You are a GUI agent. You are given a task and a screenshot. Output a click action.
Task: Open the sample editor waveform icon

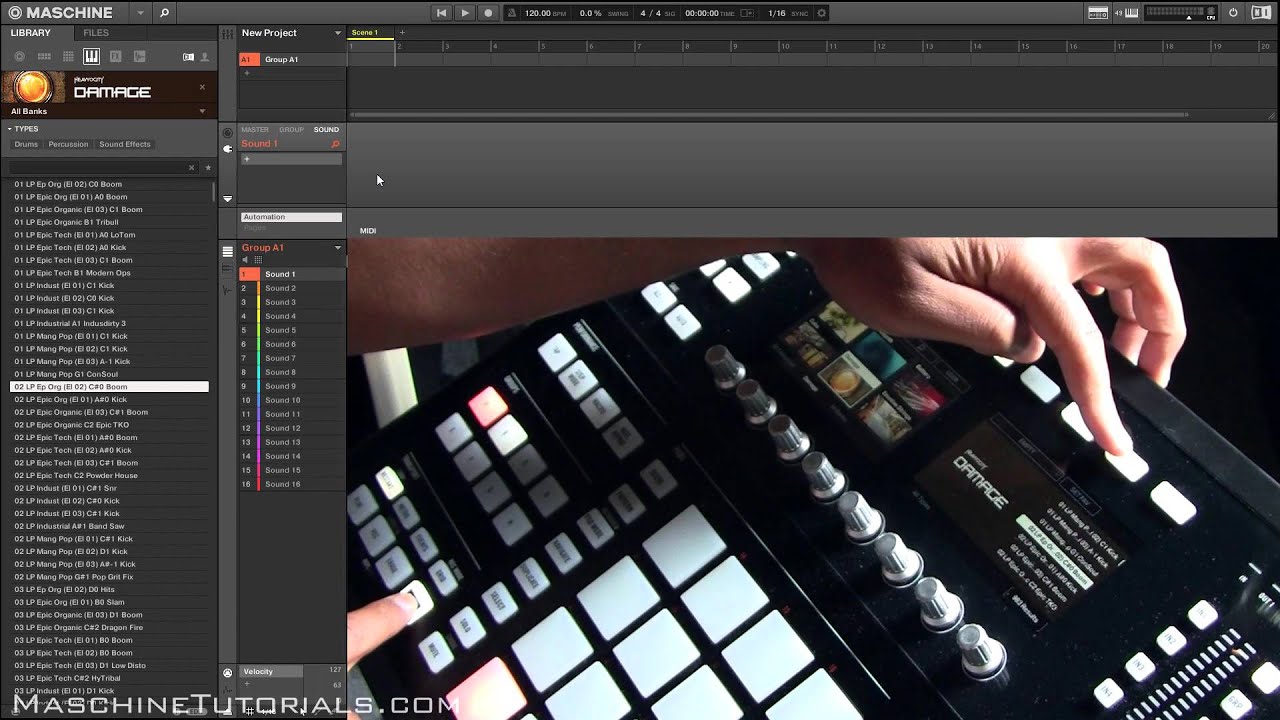pyautogui.click(x=228, y=290)
